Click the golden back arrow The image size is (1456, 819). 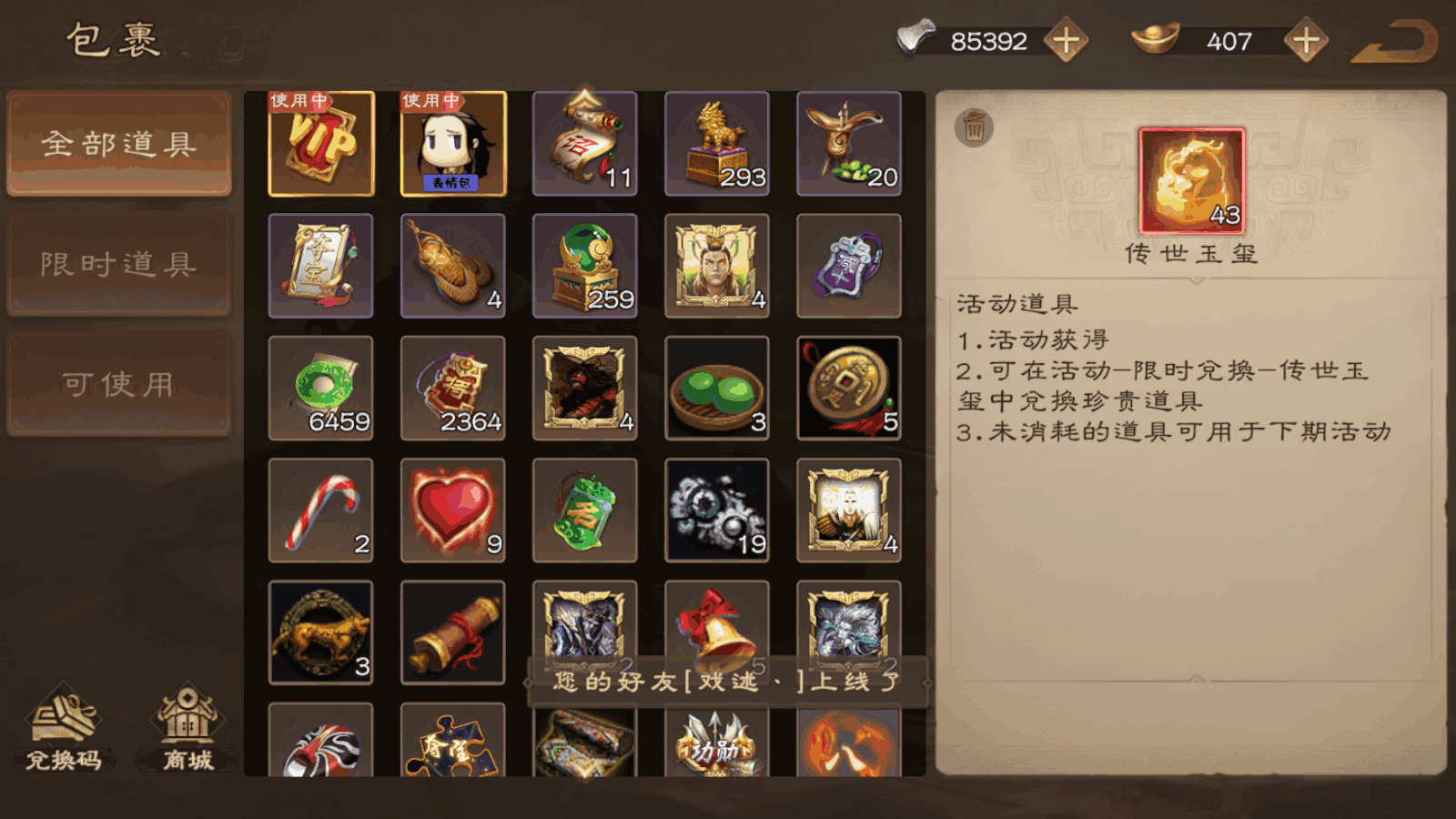[x=1396, y=42]
